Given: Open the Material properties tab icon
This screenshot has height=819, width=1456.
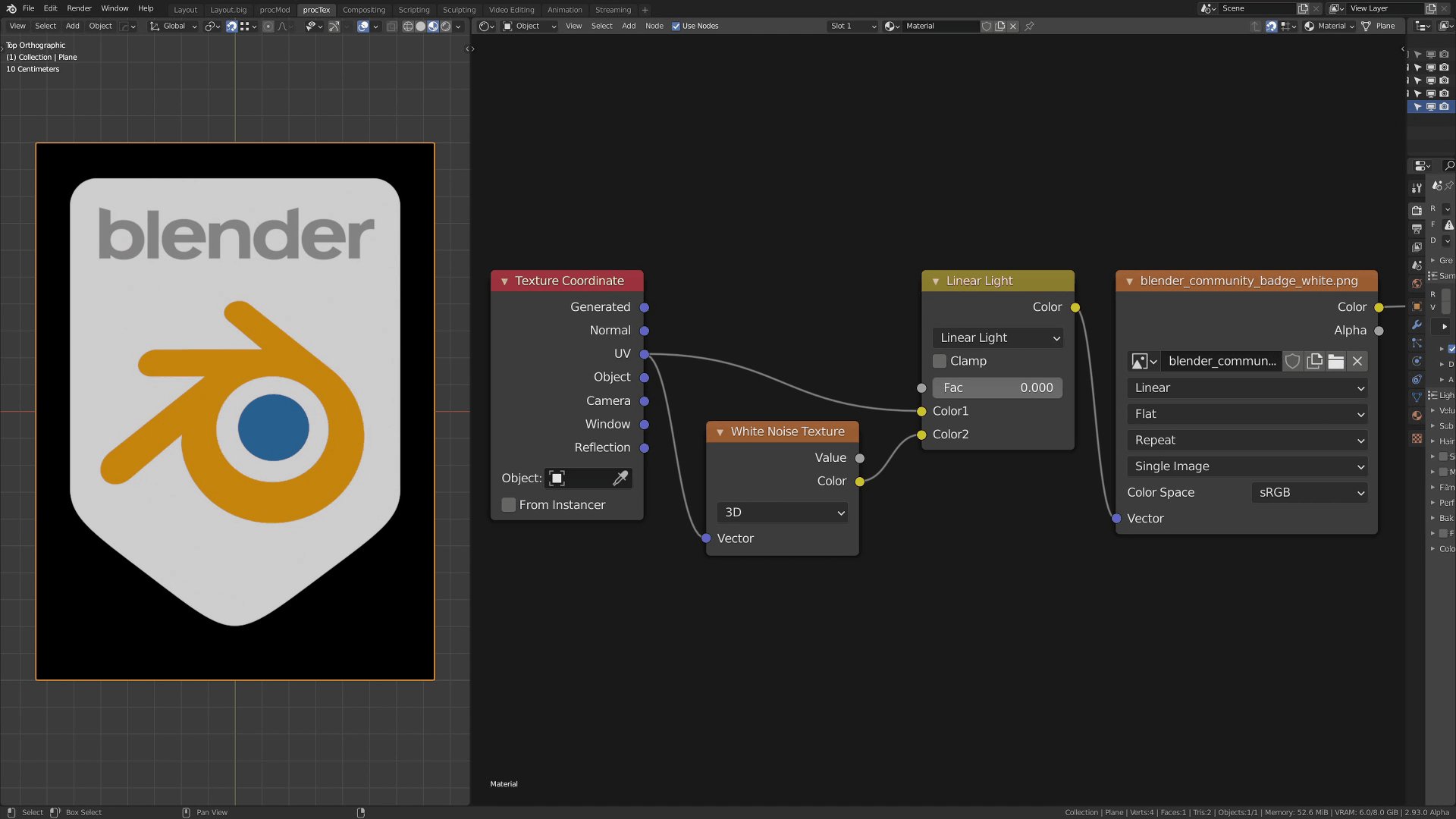Looking at the screenshot, I should 1417,416.
